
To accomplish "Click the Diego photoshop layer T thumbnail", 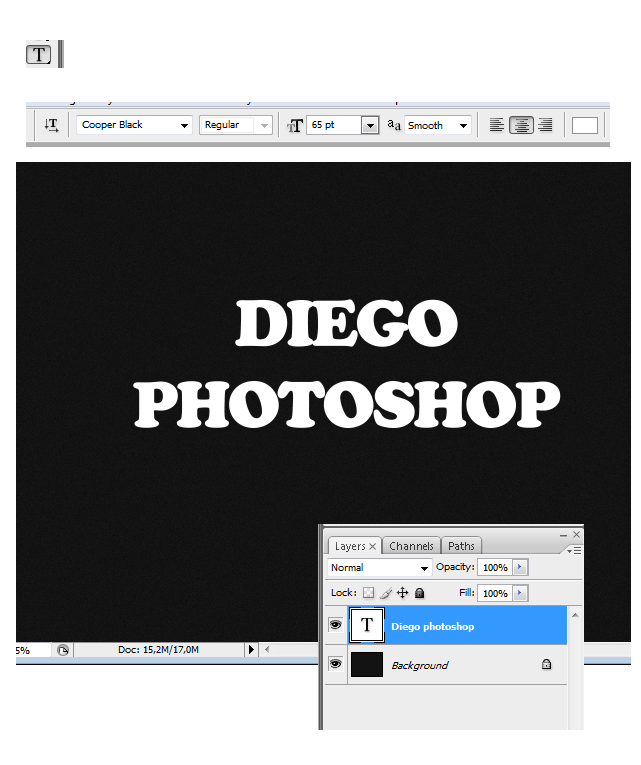I will click(367, 625).
